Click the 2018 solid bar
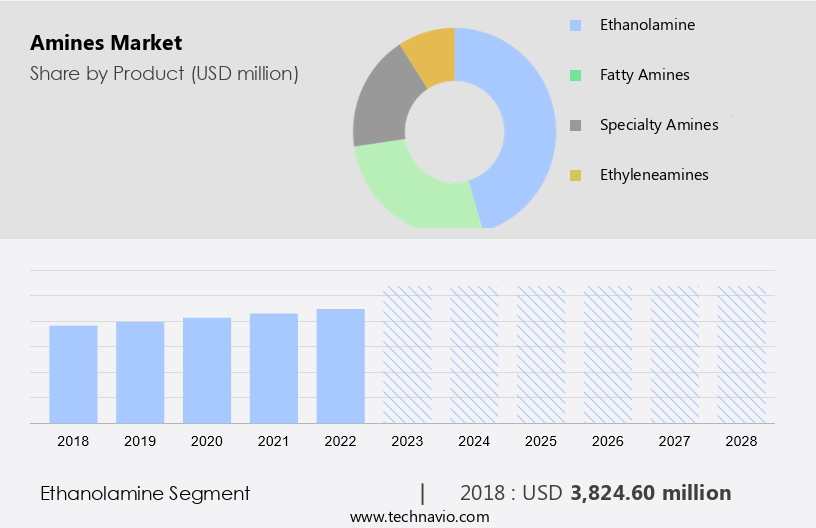 [73, 374]
